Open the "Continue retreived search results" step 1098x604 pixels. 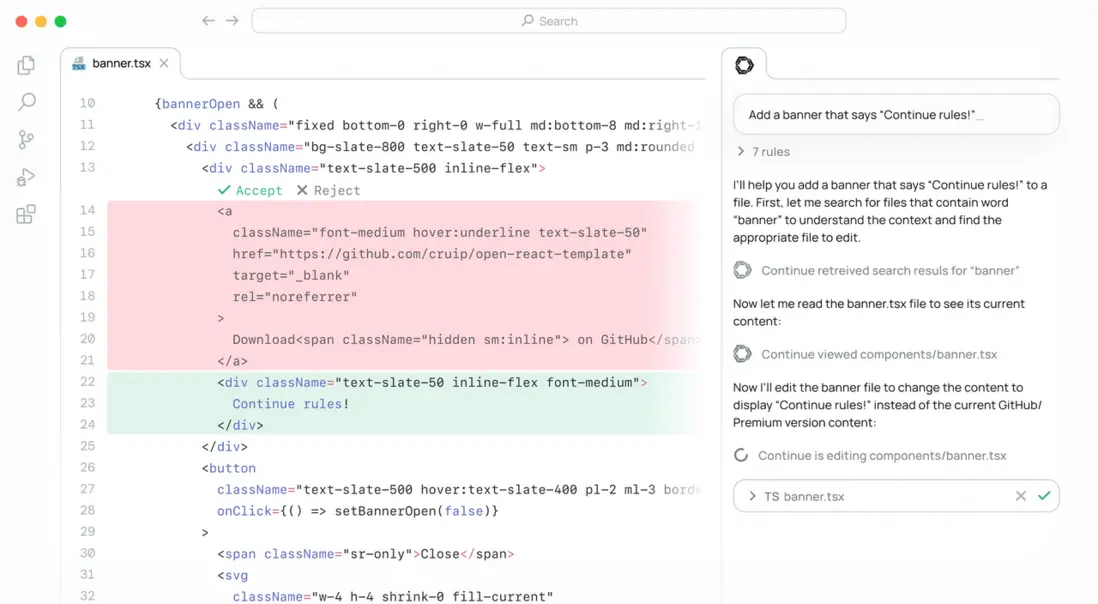point(889,271)
